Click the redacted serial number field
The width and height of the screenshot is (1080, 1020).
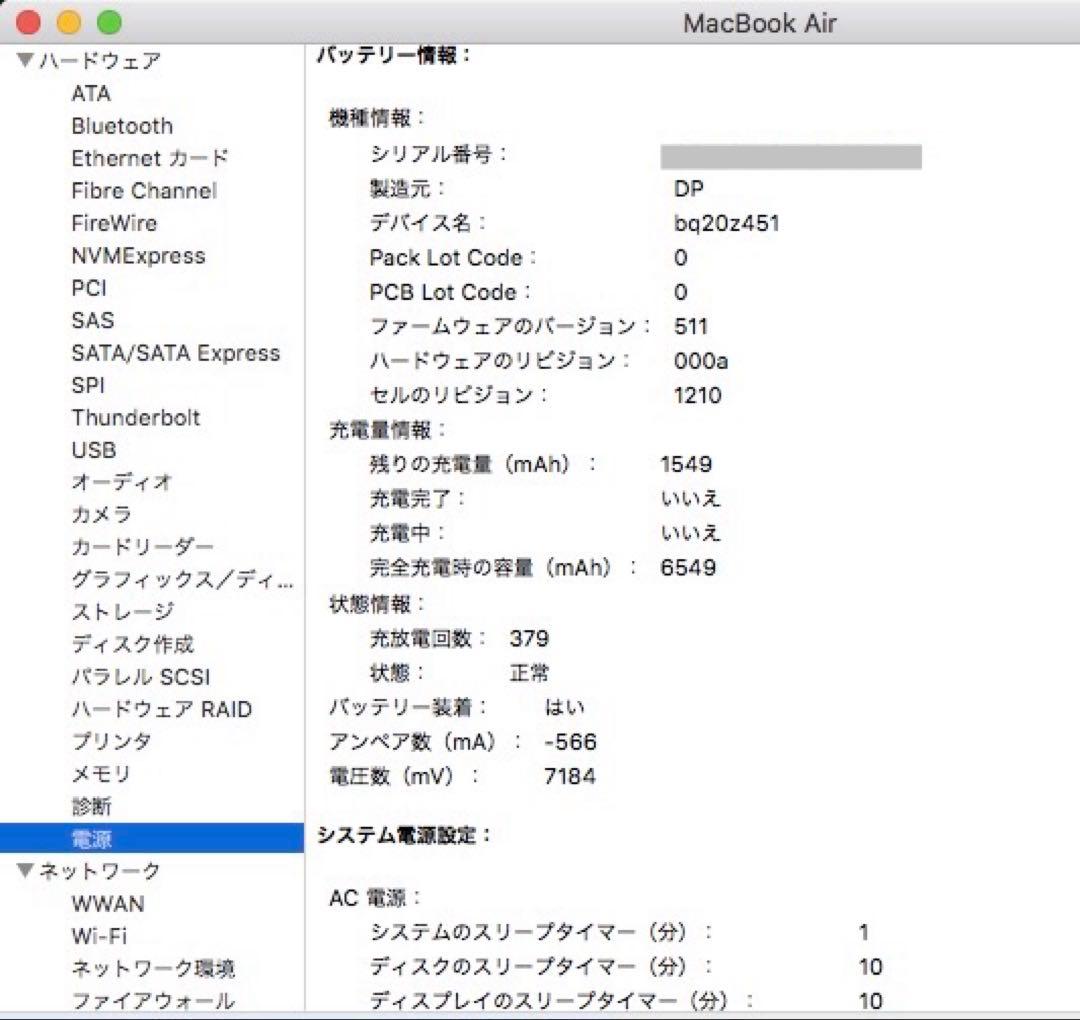pos(791,156)
